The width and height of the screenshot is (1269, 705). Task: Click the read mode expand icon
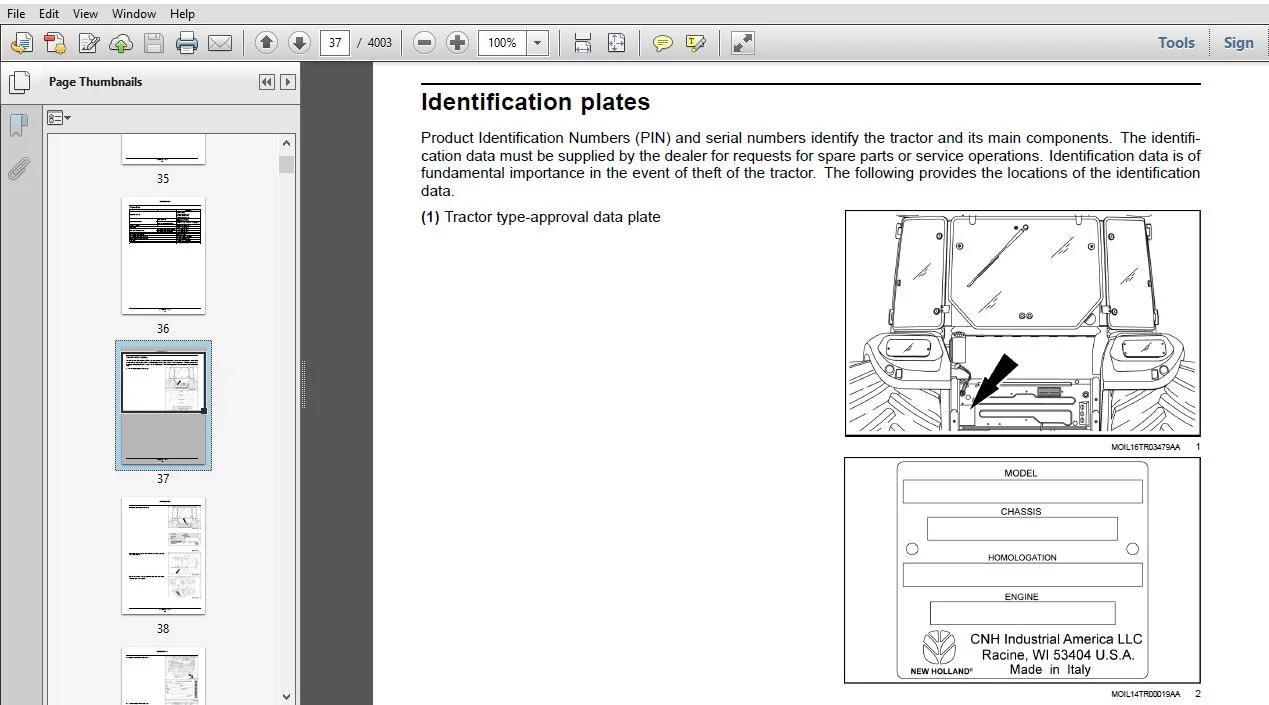(742, 43)
